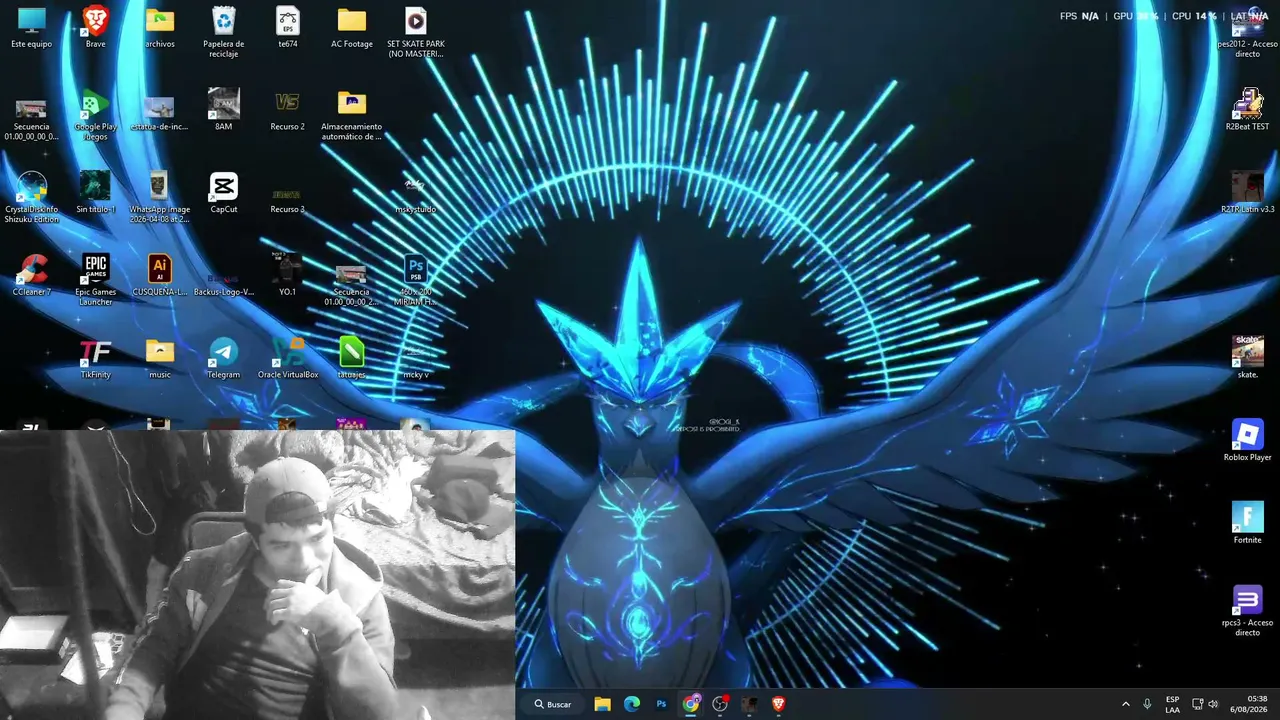Open the ESP LAA language switcher
Image resolution: width=1280 pixels, height=720 pixels.
[x=1172, y=704]
